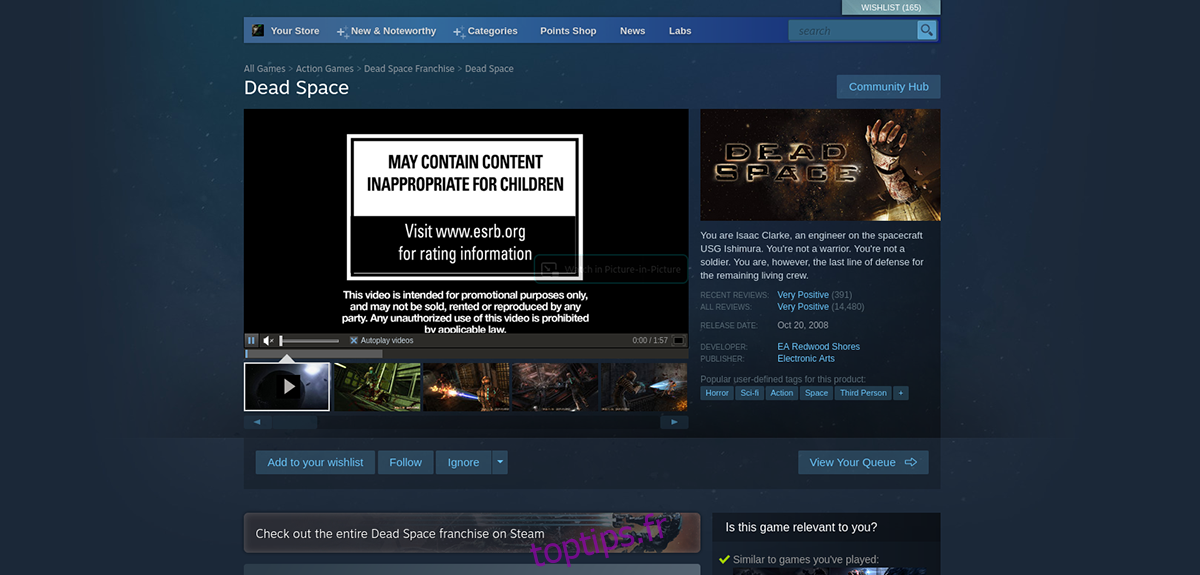1200x575 pixels.
Task: Toggle Follow for Dead Space
Action: click(x=405, y=462)
